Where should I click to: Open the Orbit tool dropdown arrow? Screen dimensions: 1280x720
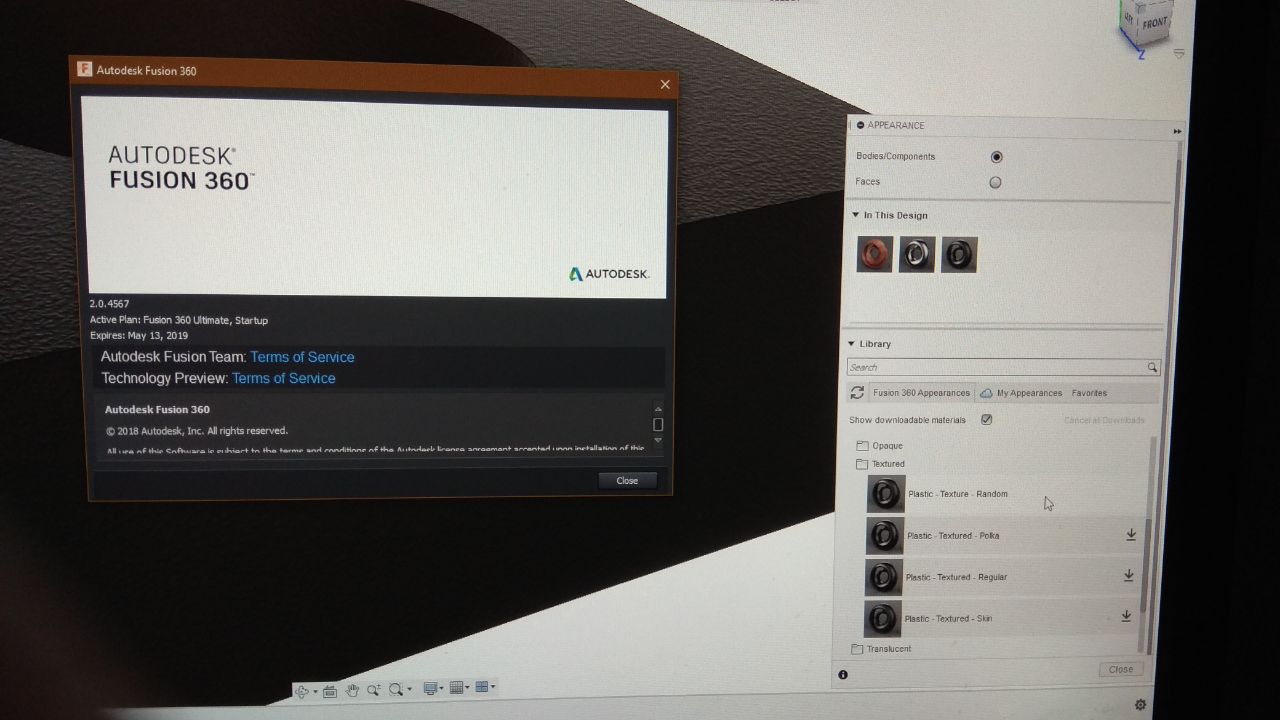[315, 691]
